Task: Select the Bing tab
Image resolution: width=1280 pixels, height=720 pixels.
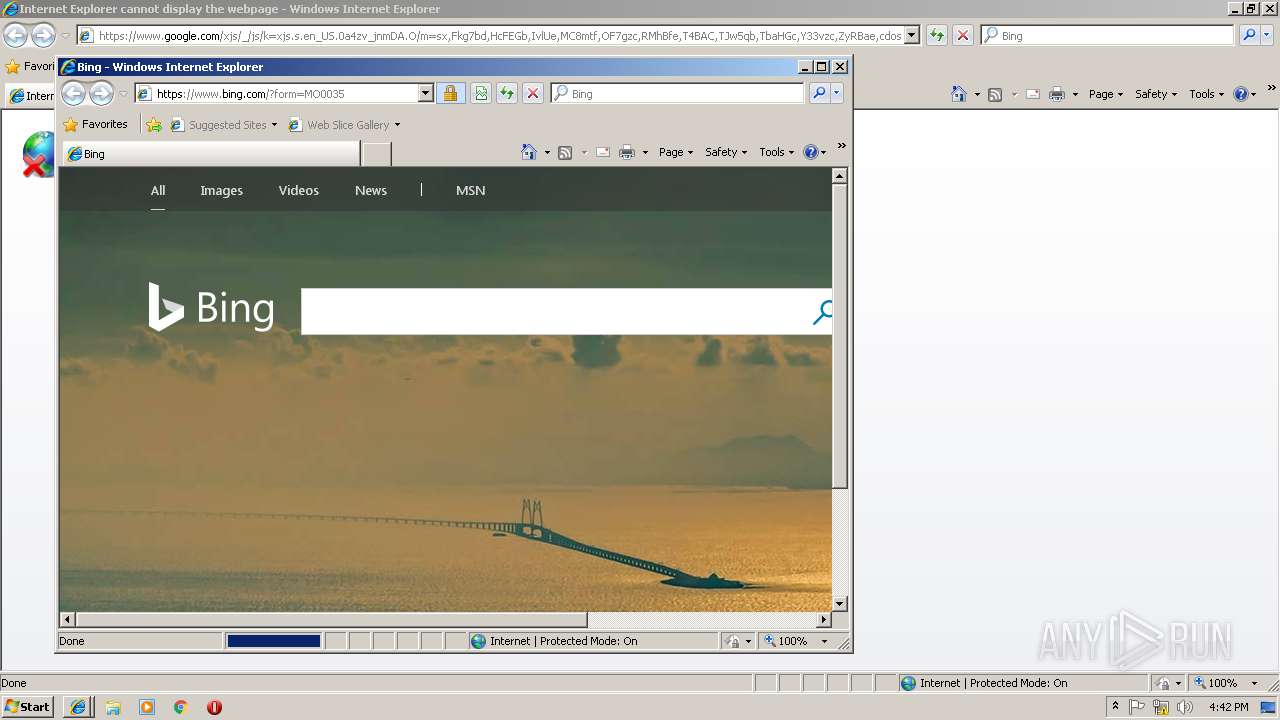Action: pos(211,154)
